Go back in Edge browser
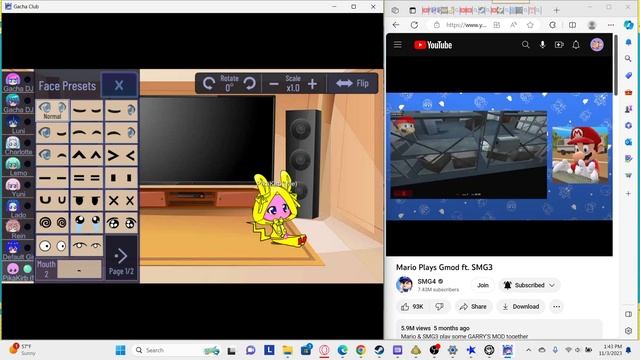This screenshot has height=360, width=640. point(396,25)
